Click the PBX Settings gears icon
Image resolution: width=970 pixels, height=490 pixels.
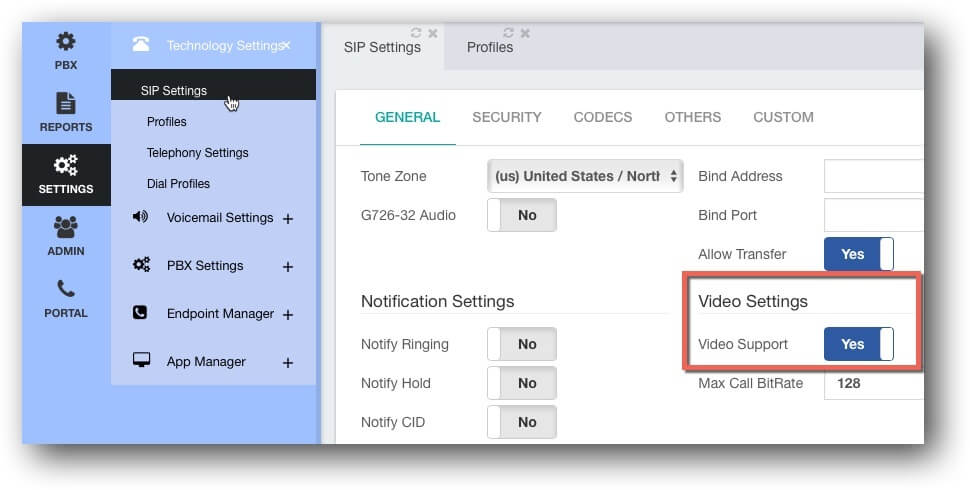(x=141, y=265)
